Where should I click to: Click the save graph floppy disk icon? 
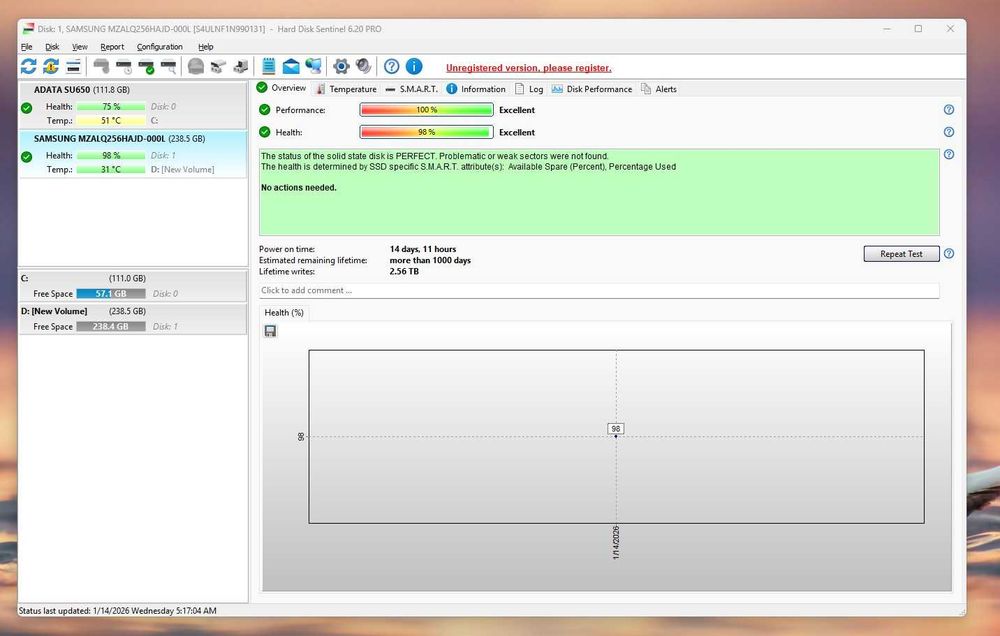(x=270, y=330)
